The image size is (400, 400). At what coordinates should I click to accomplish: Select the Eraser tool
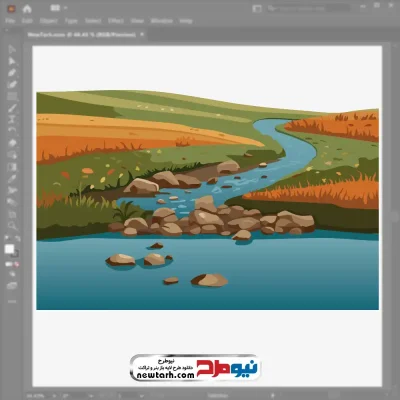coord(12,143)
